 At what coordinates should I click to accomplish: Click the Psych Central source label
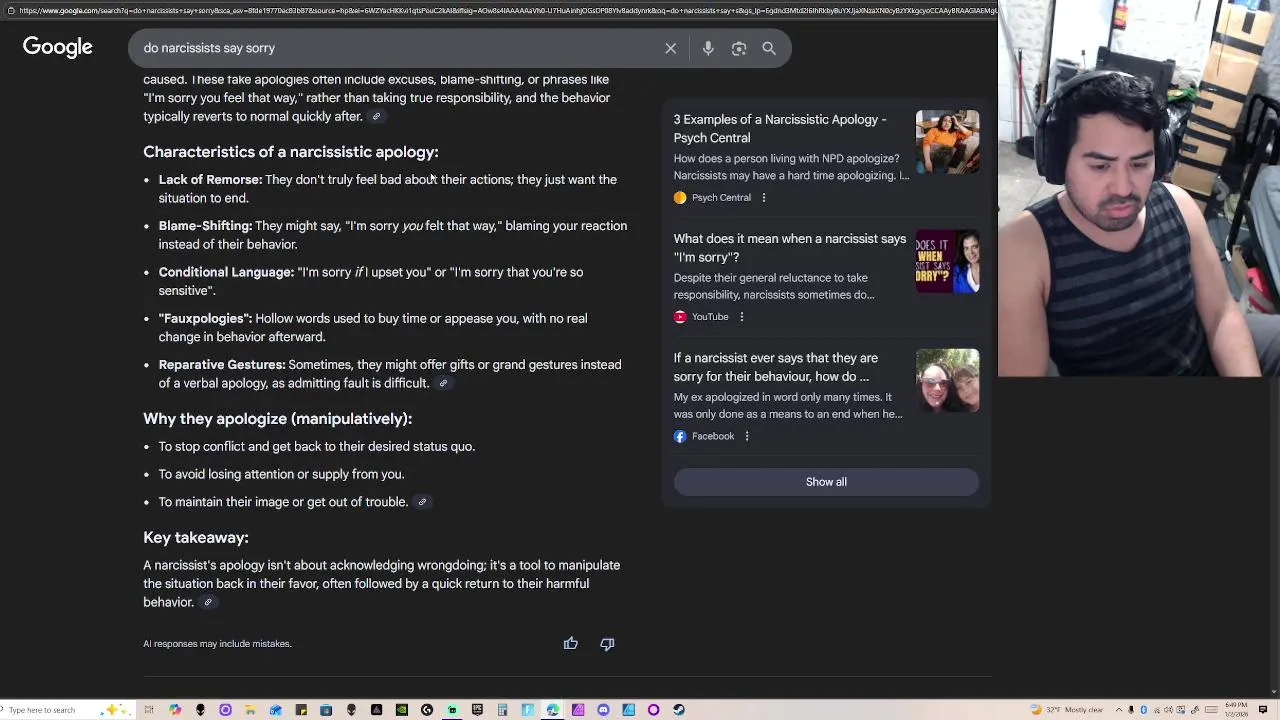[721, 198]
